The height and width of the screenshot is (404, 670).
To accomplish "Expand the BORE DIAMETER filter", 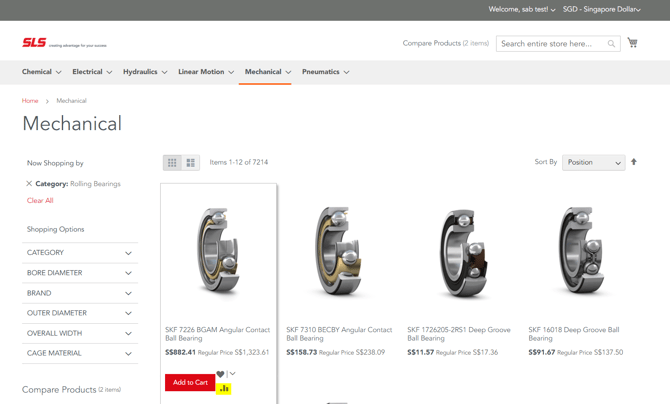I will (x=80, y=273).
